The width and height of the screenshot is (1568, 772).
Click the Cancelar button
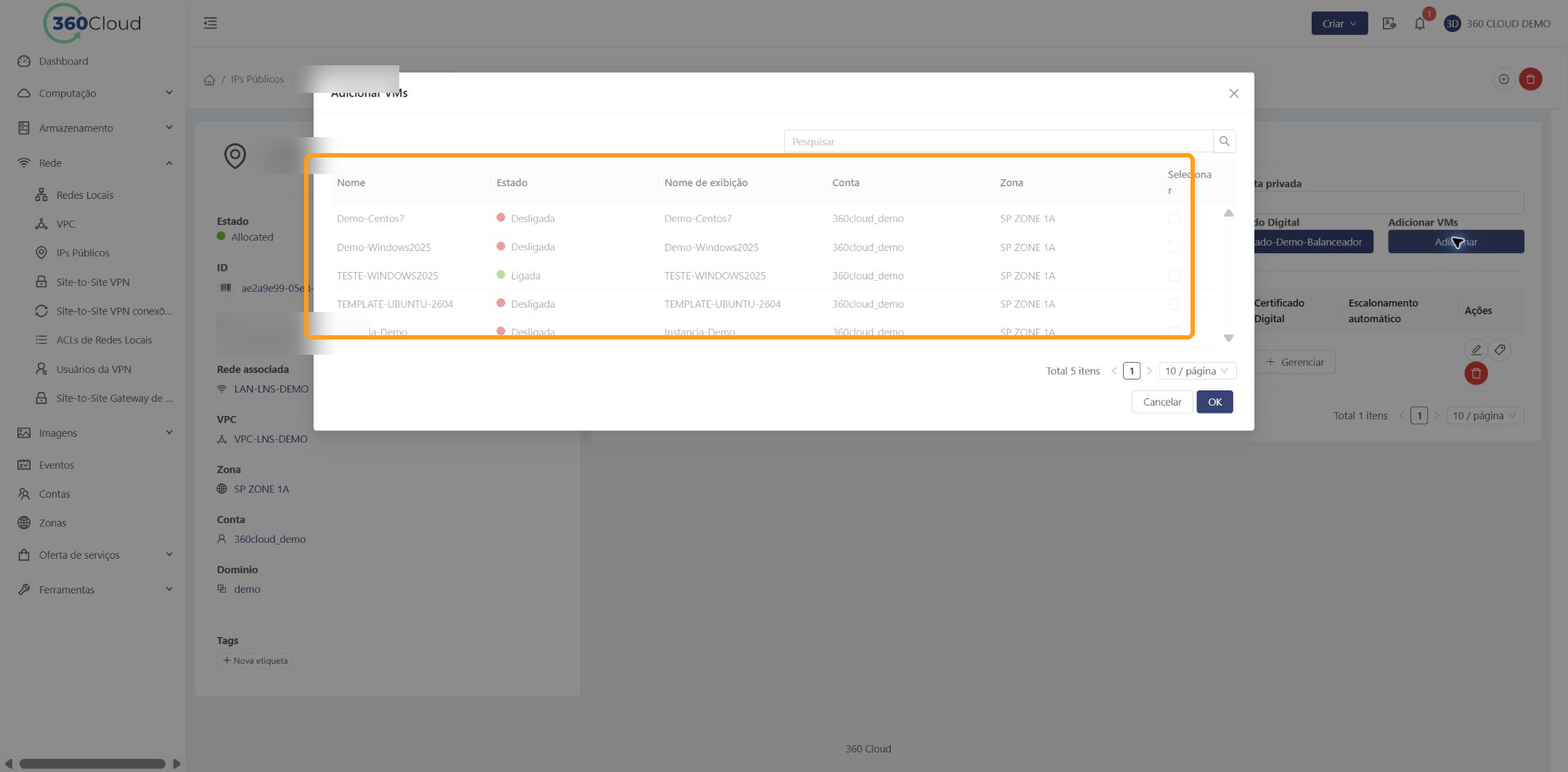[1162, 402]
